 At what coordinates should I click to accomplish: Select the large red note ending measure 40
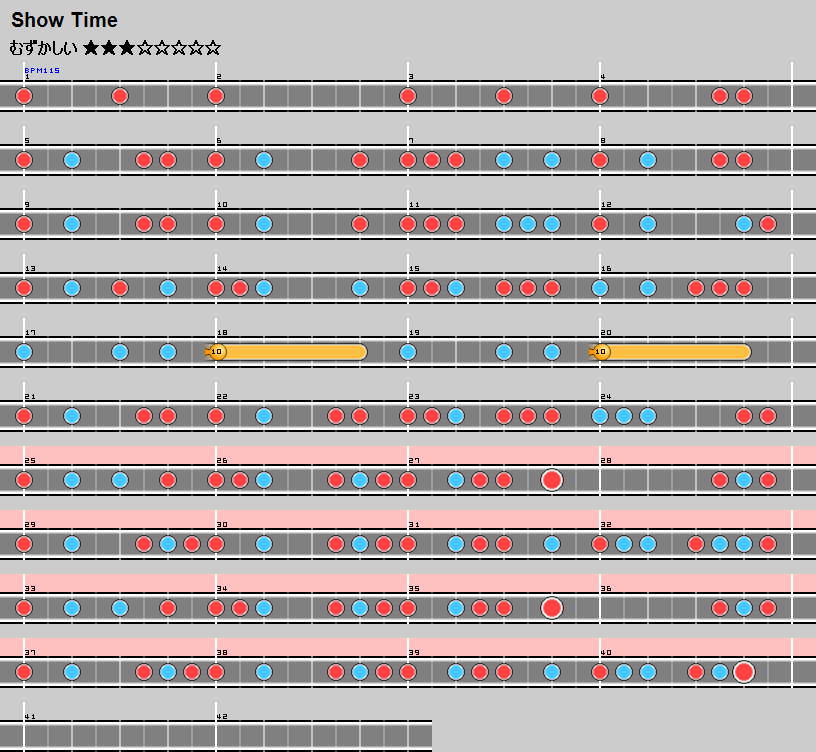click(744, 672)
